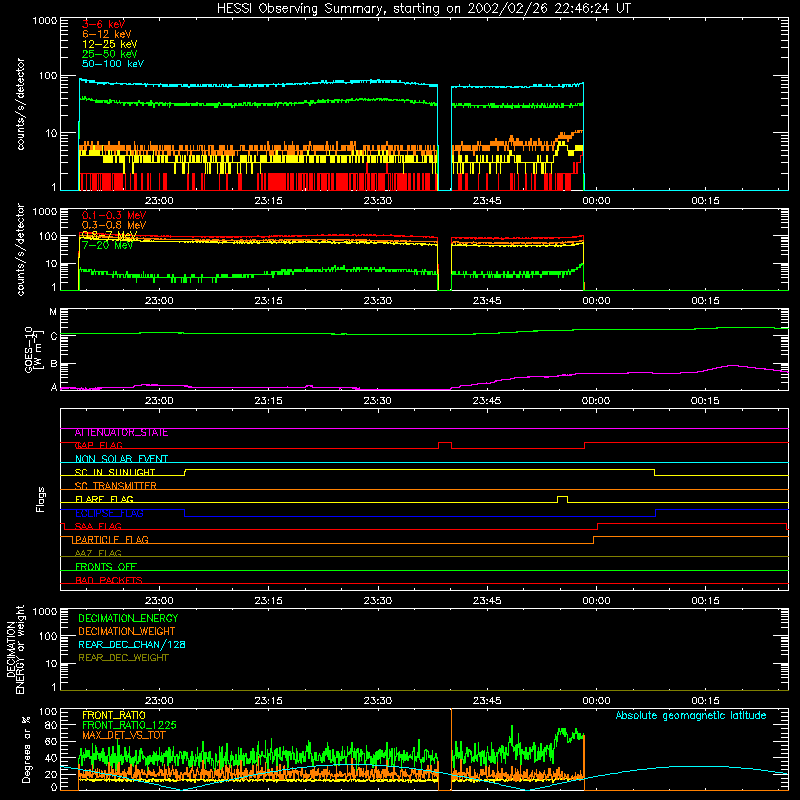
Task: Select the ECLIPSE_FLAG label
Action: [109, 513]
